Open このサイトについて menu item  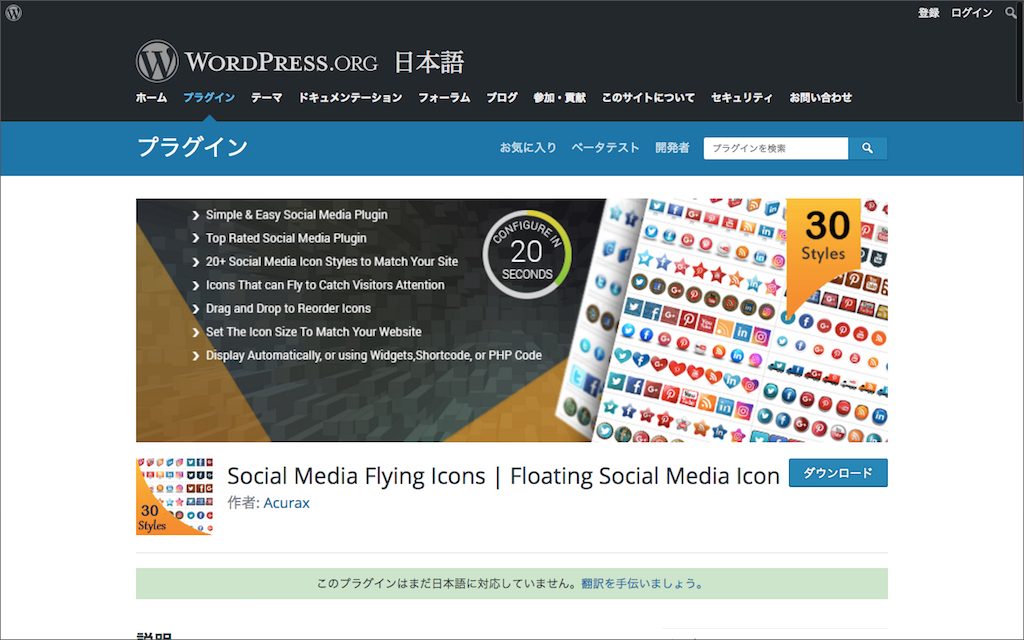click(x=648, y=97)
